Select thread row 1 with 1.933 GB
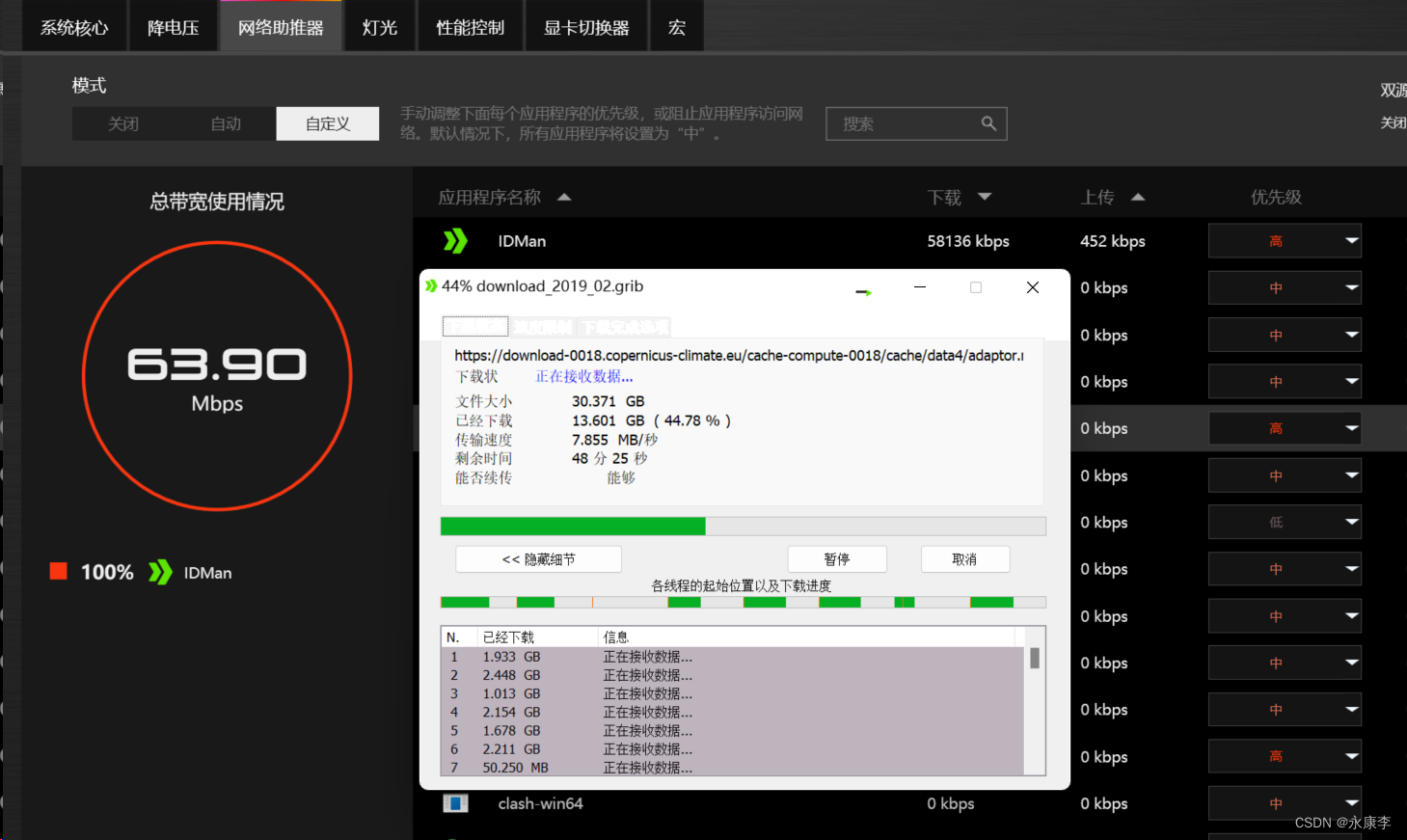 (733, 657)
